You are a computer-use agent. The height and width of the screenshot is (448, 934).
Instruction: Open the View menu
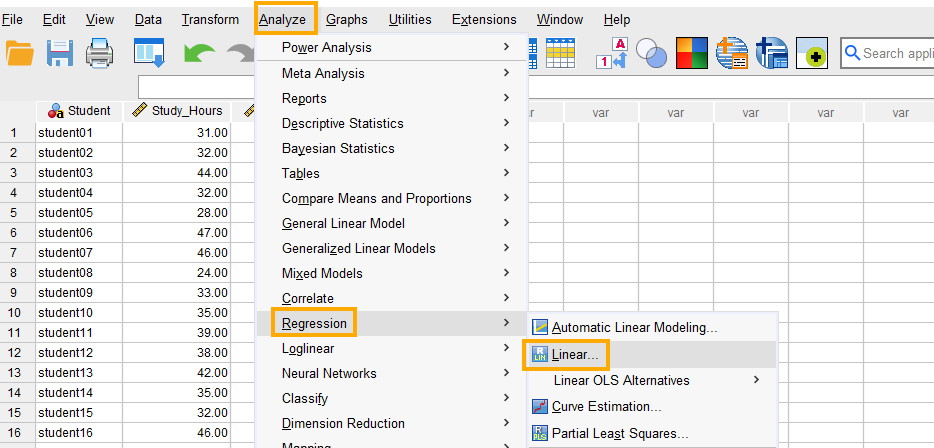click(99, 20)
